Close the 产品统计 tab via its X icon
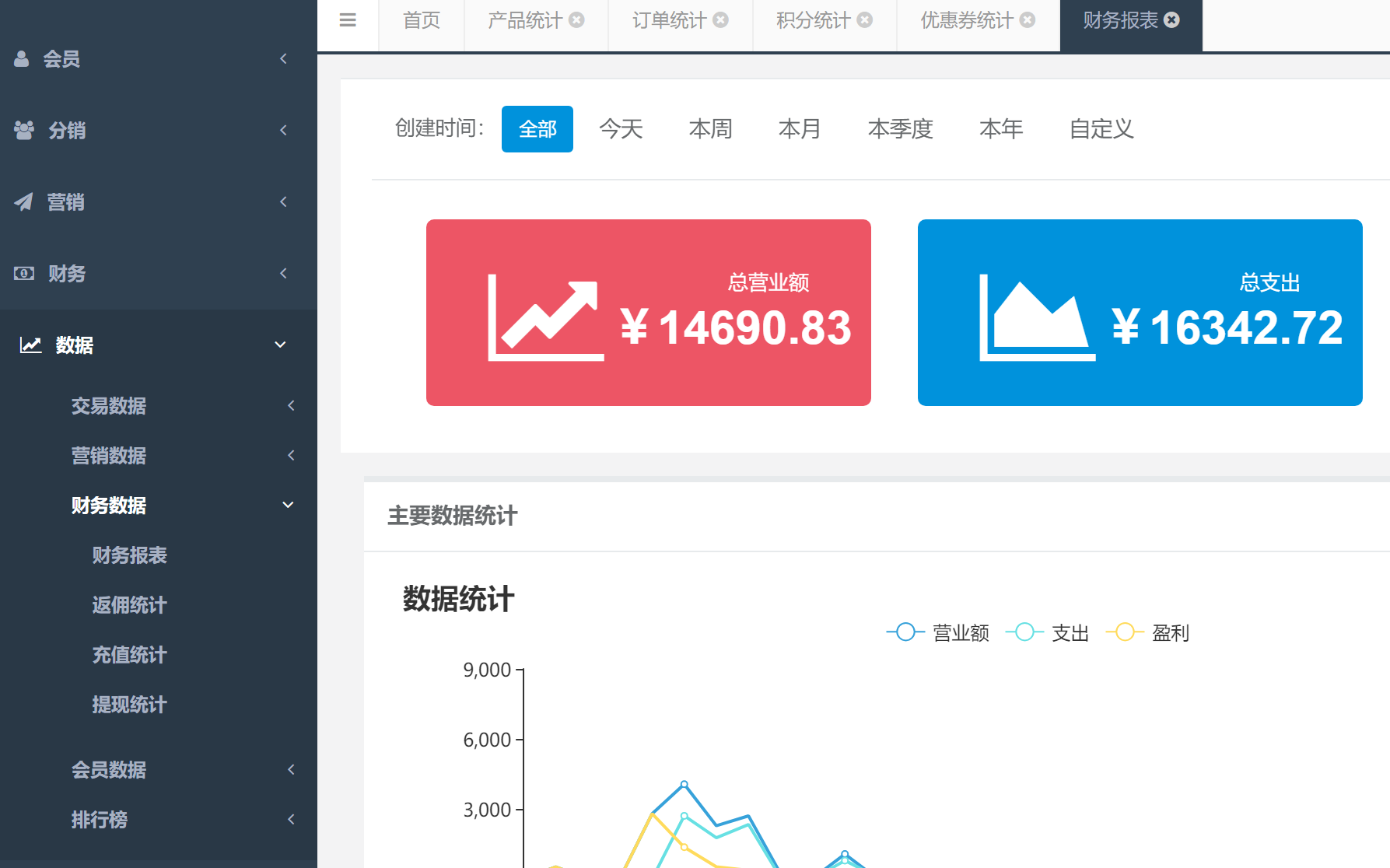This screenshot has width=1390, height=868. click(576, 20)
